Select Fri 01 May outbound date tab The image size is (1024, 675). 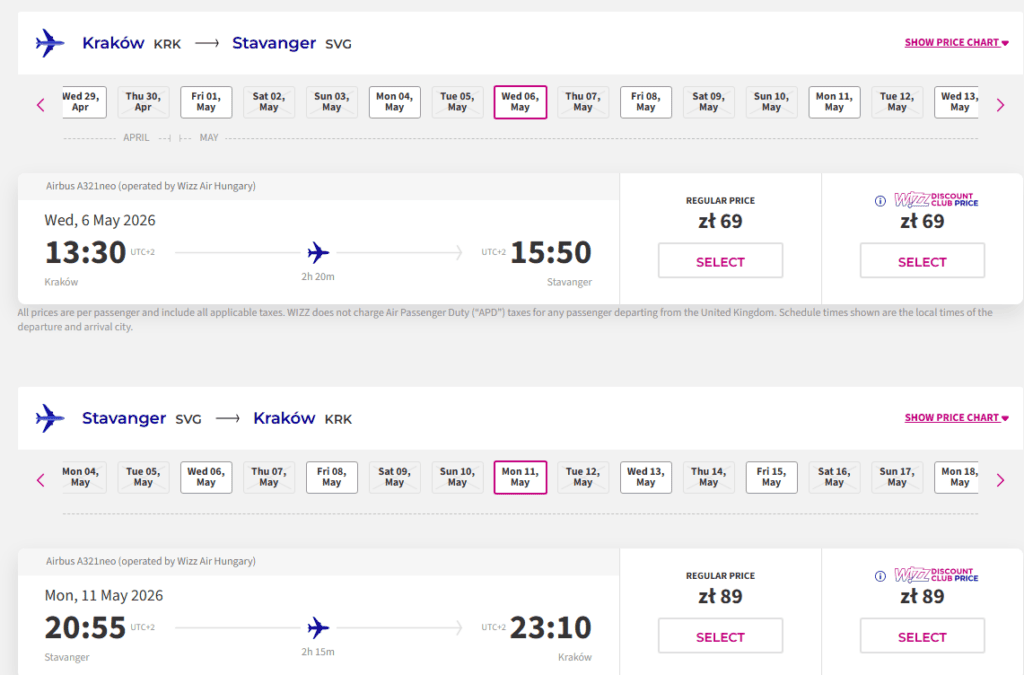pos(206,102)
